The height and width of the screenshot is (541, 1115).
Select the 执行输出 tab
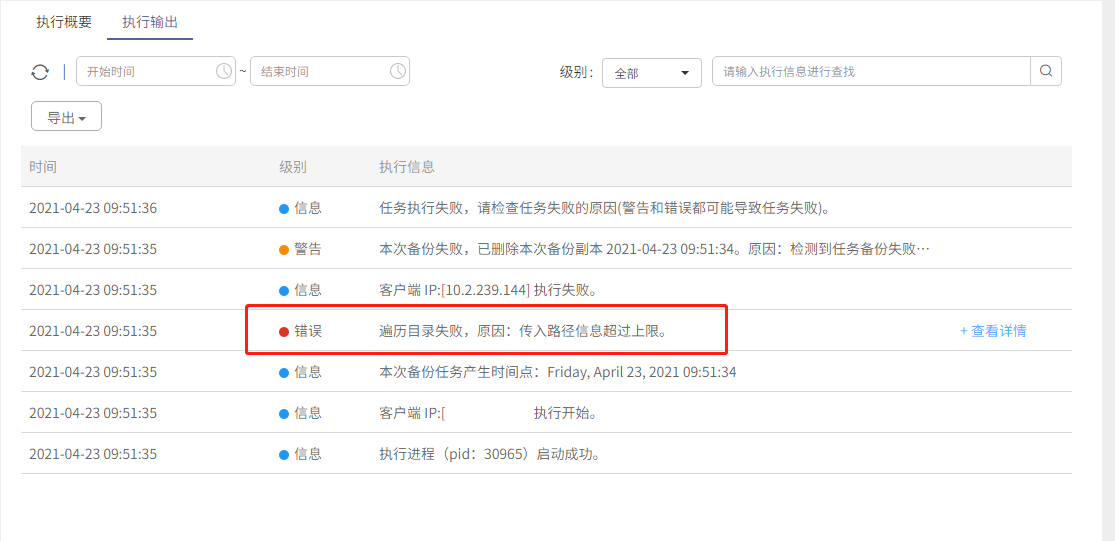click(150, 21)
